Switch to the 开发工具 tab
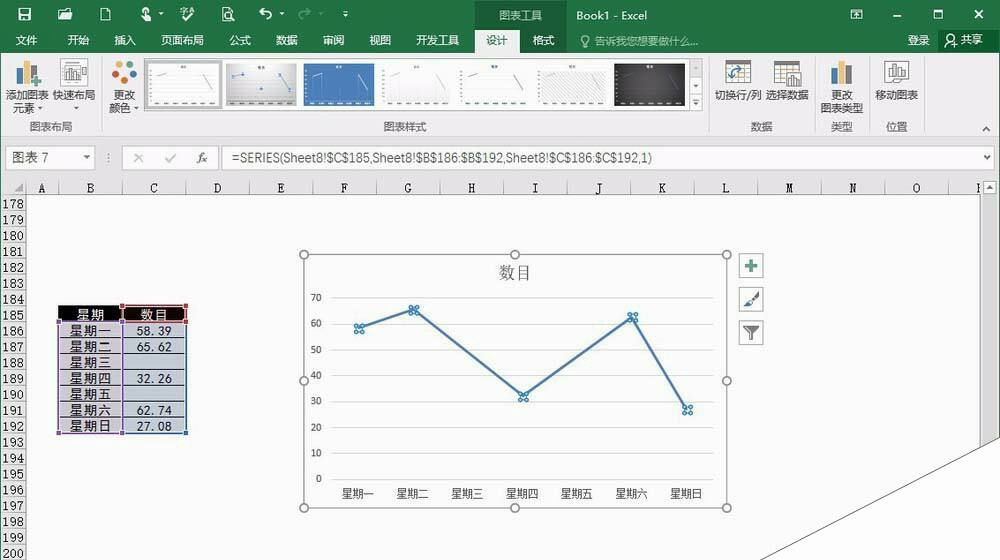Viewport: 1000px width, 560px height. [437, 40]
